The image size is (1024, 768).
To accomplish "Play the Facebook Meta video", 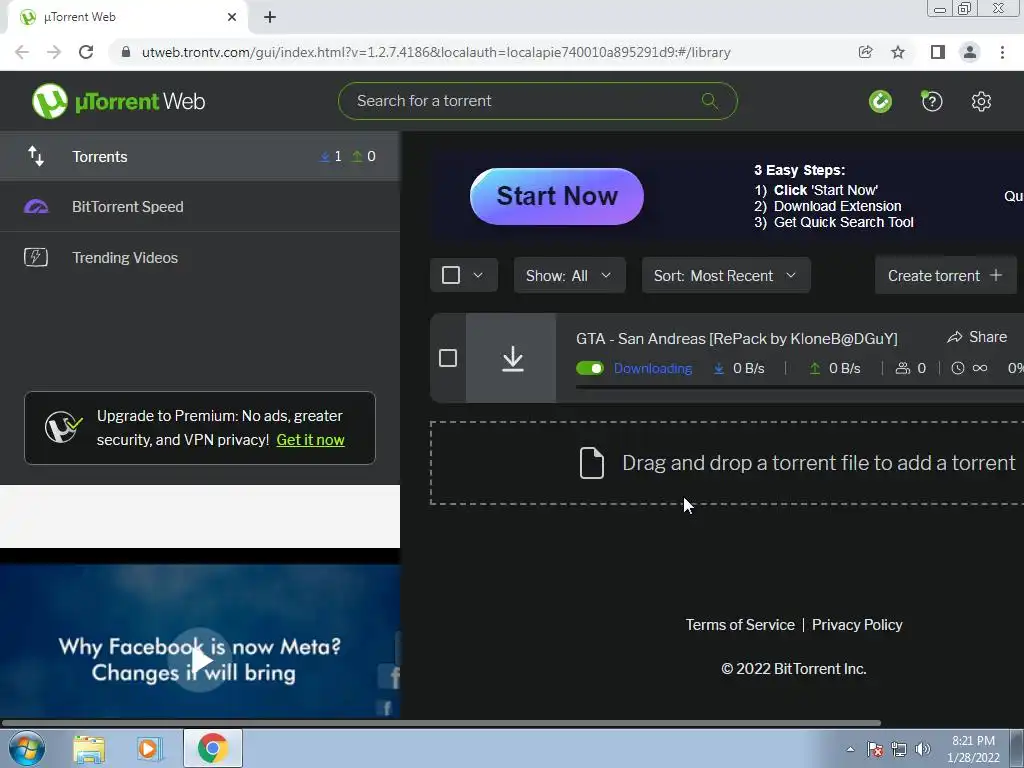I will tap(200, 660).
